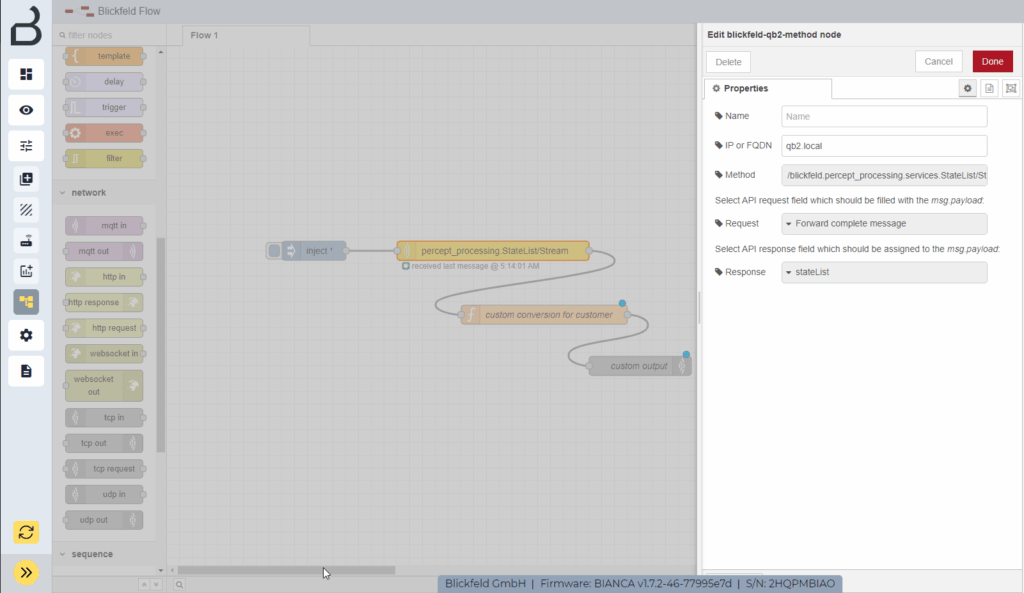1024x593 pixels.
Task: Open the eye preview icon in left sidebar
Action: pos(26,110)
